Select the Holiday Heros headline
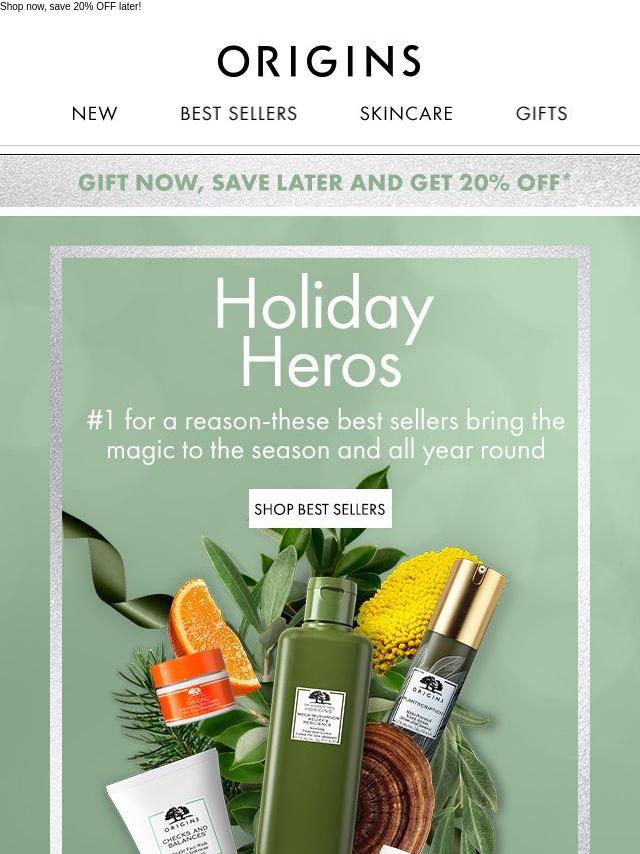 click(323, 330)
